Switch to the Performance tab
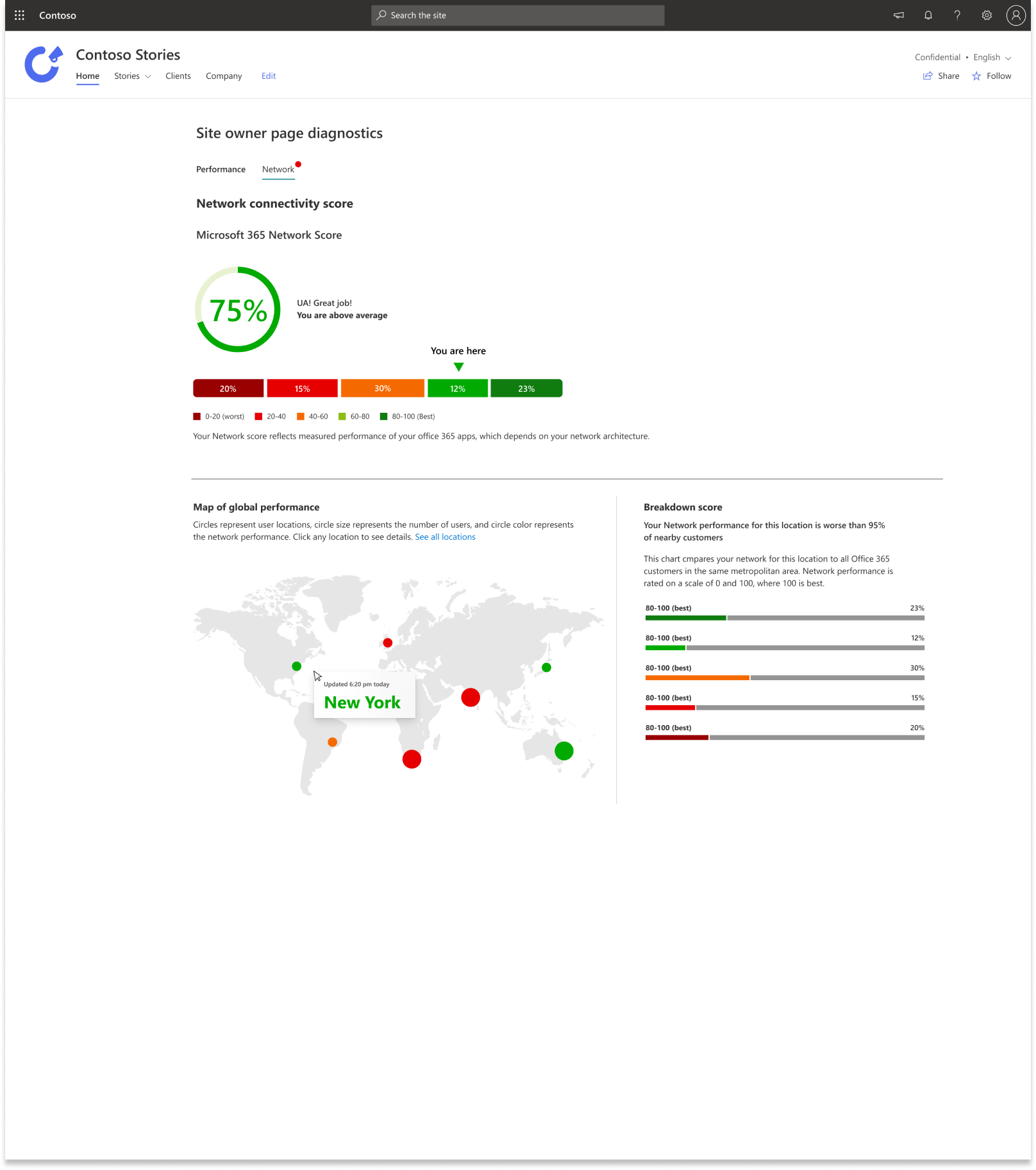Viewport: 1036px width, 1170px height. click(221, 169)
